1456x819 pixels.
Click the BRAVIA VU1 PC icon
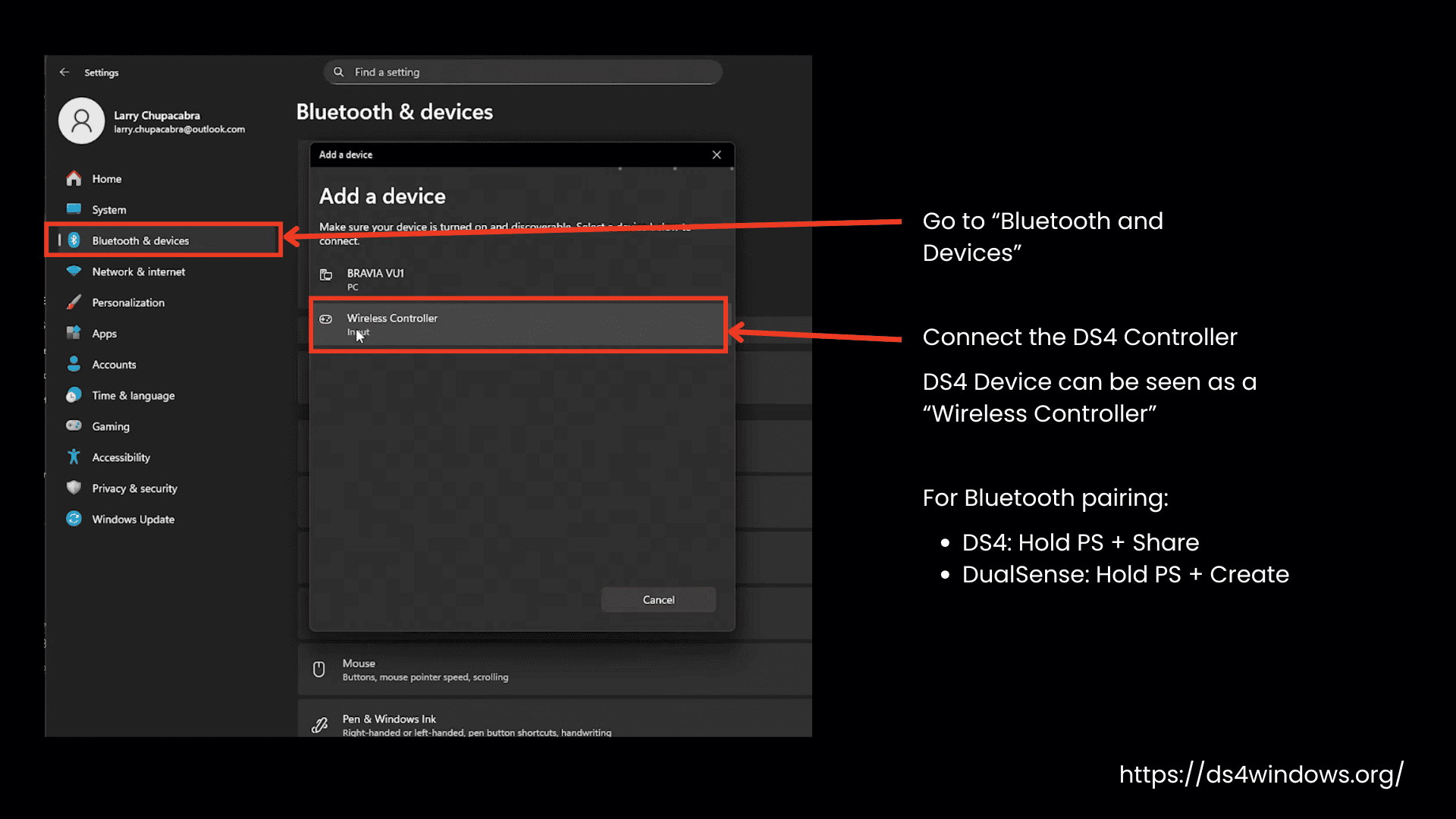[x=326, y=275]
